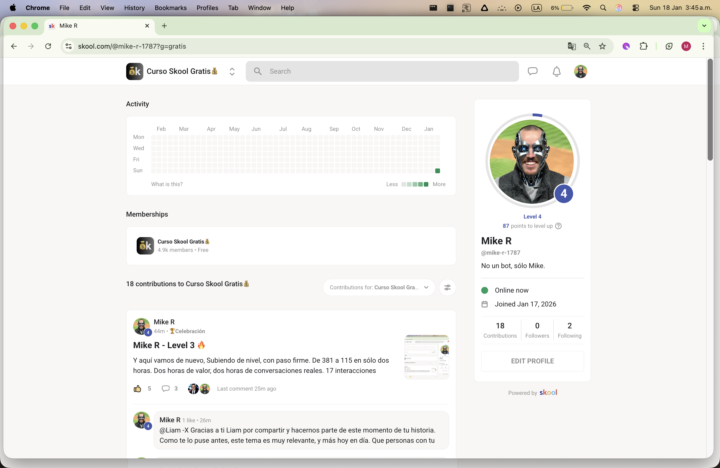Like the Mike R - Level 3 post
This screenshot has width=720, height=468.
click(x=137, y=389)
